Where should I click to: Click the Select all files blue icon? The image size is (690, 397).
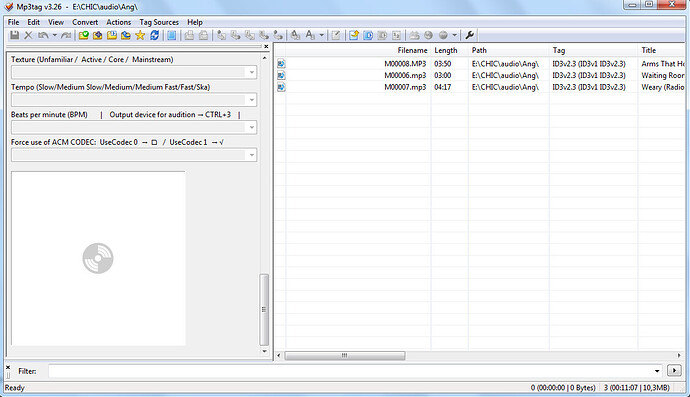[x=172, y=35]
